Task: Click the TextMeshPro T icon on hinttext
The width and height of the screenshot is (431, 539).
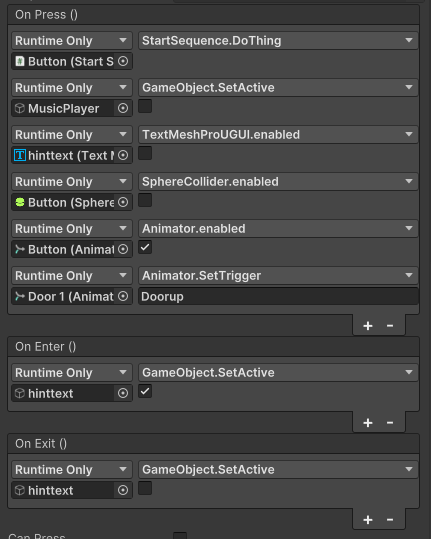Action: 20,155
